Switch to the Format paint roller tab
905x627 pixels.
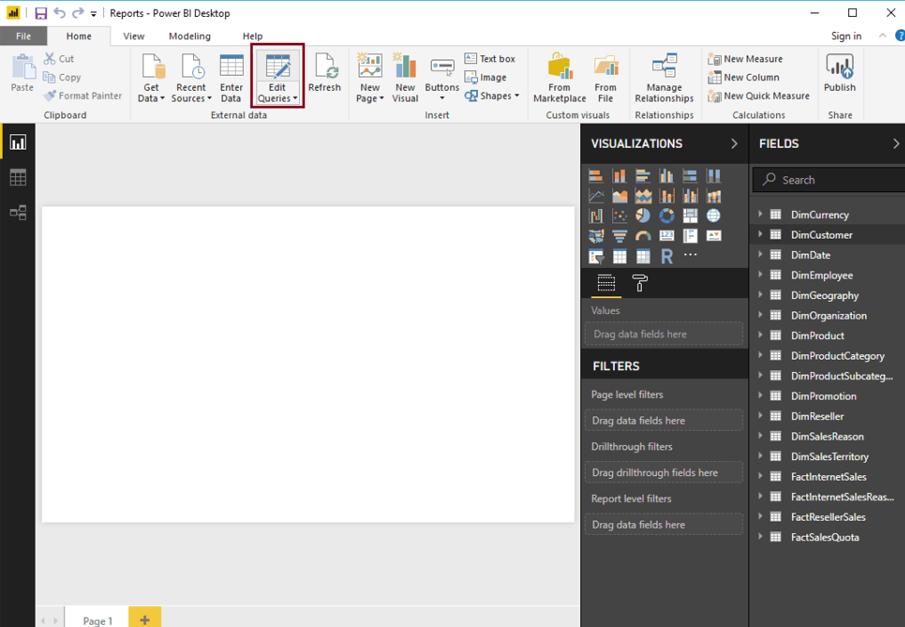640,284
